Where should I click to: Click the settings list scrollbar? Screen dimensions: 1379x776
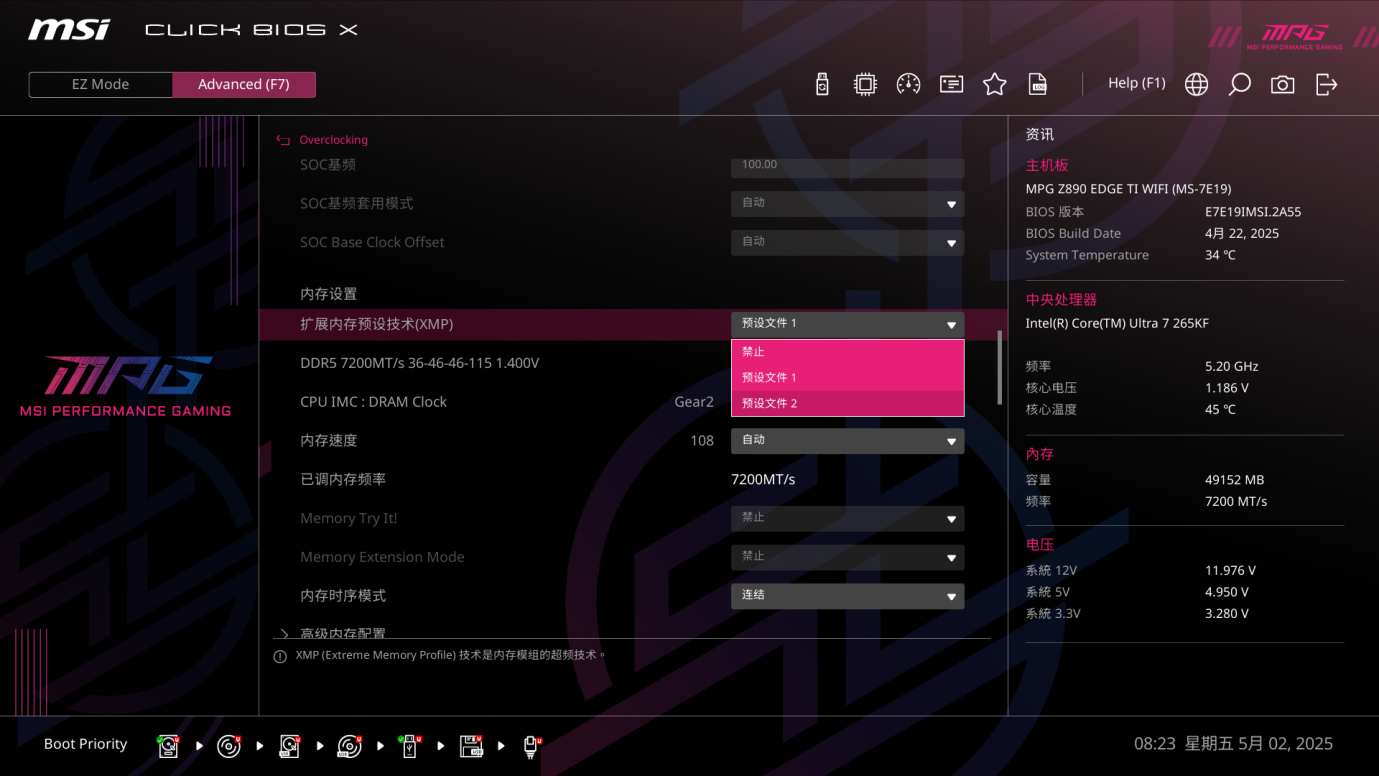pos(999,368)
